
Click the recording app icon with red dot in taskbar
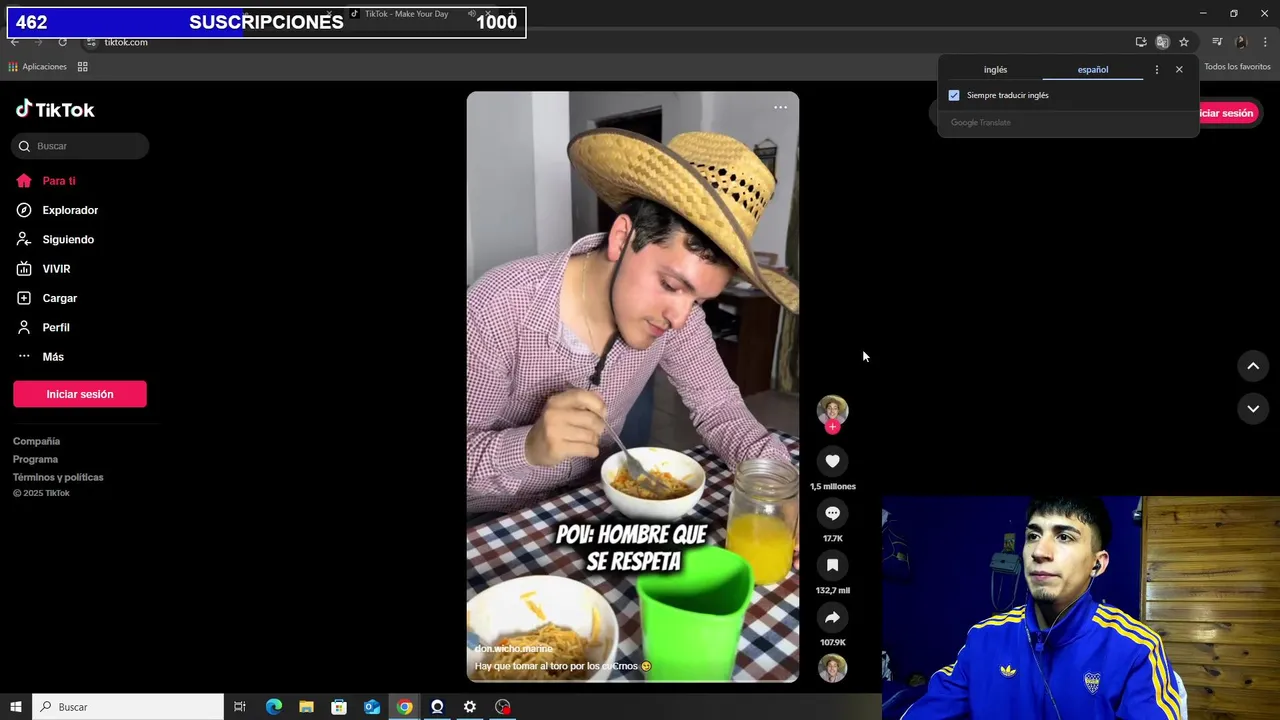pyautogui.click(x=503, y=707)
